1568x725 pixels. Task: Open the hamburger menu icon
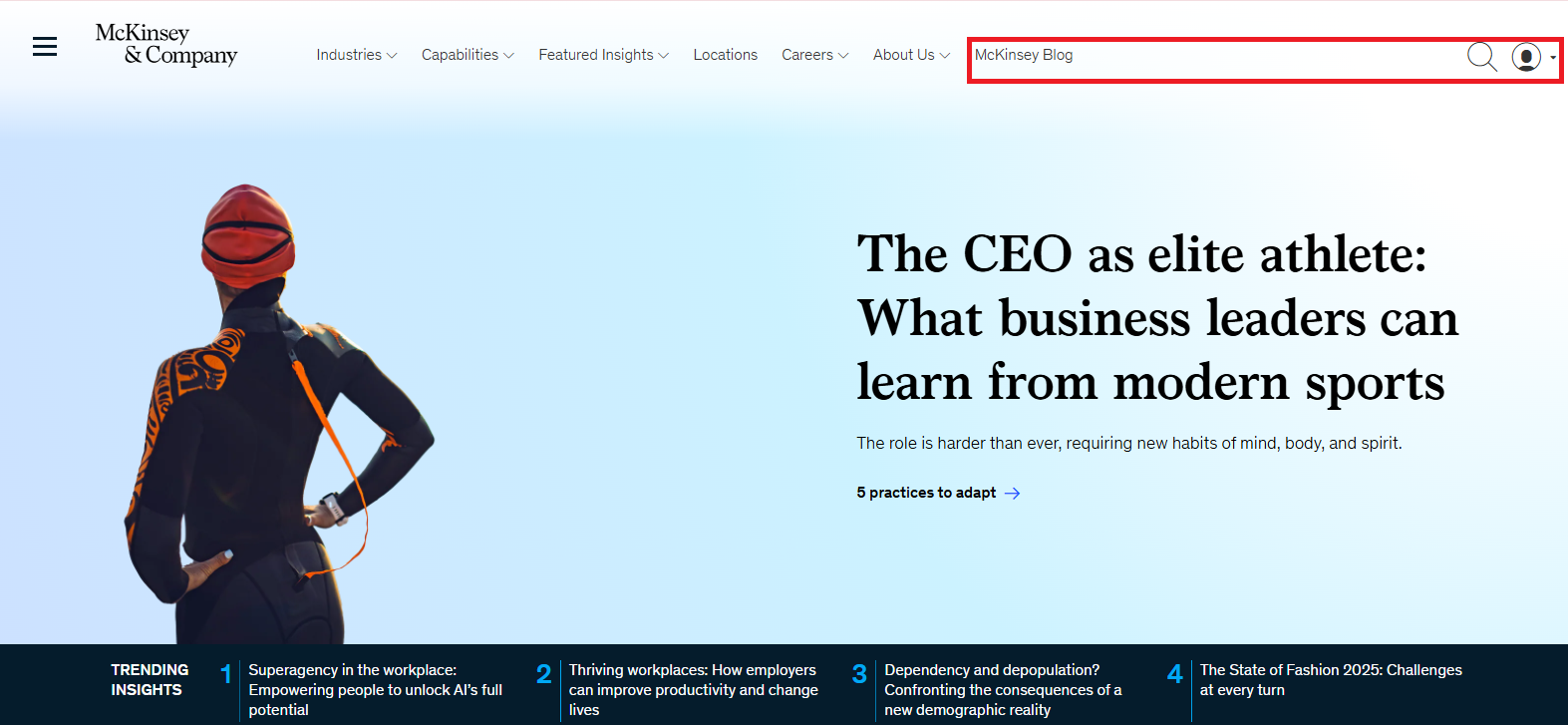tap(45, 47)
